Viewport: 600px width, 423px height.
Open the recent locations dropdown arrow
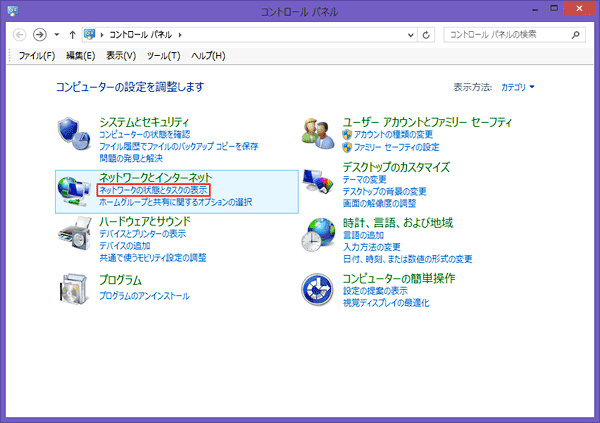click(x=57, y=35)
